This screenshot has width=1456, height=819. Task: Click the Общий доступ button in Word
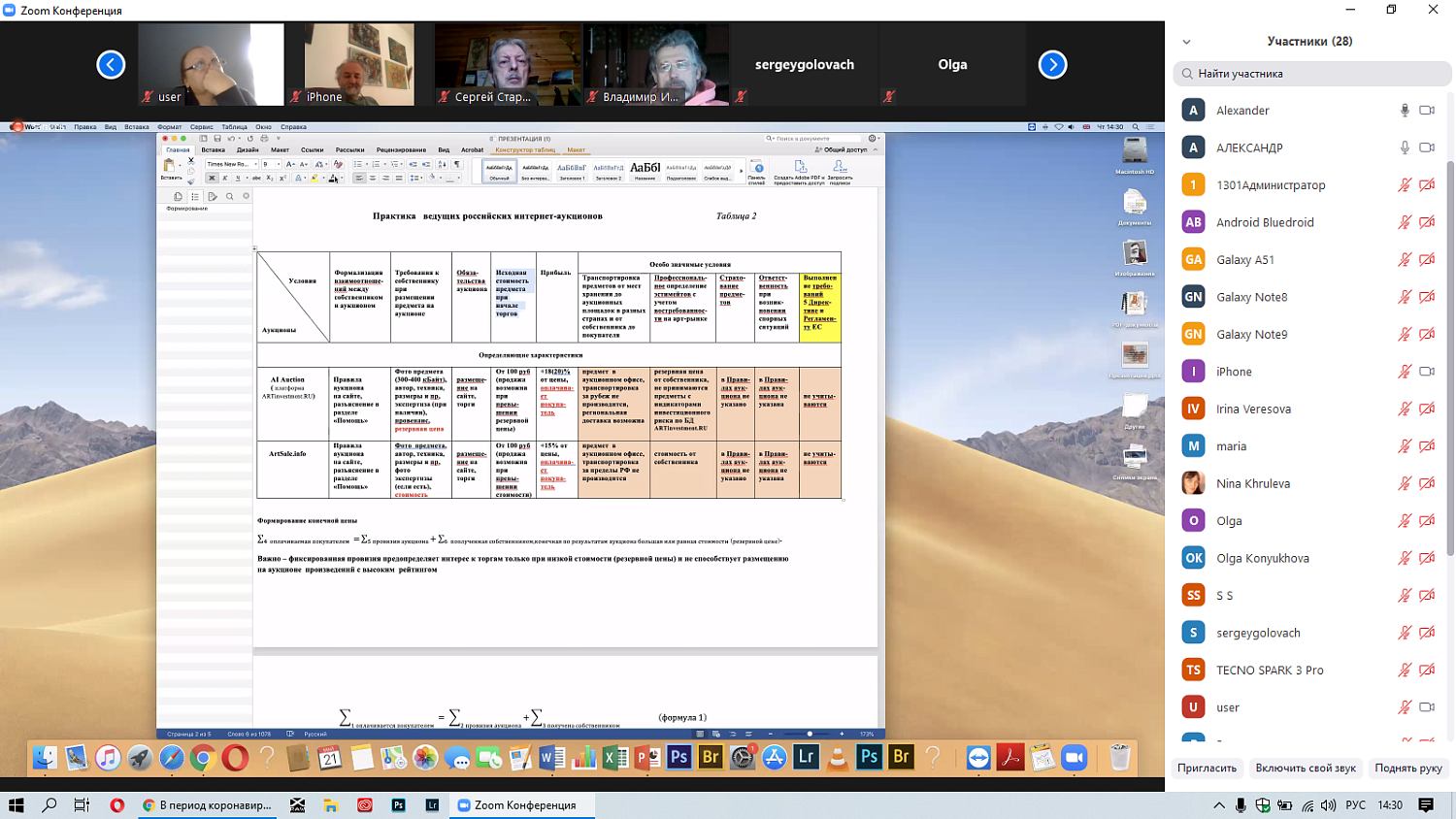point(842,150)
